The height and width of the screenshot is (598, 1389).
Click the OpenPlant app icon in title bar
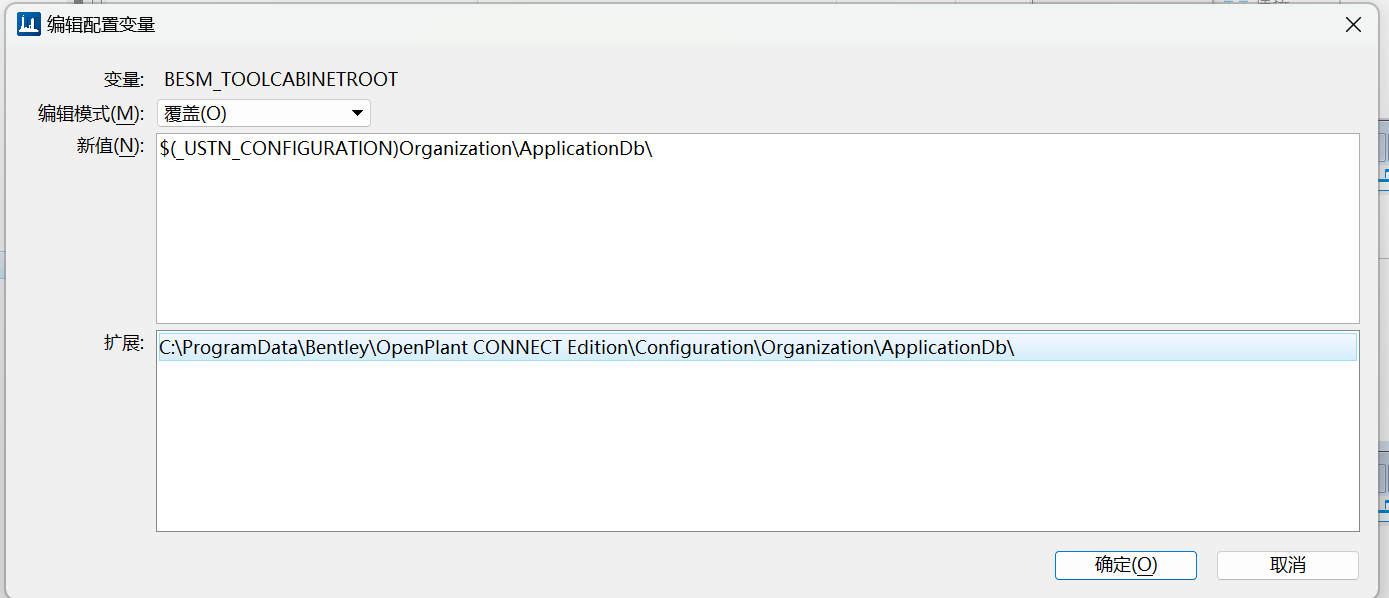(x=29, y=25)
